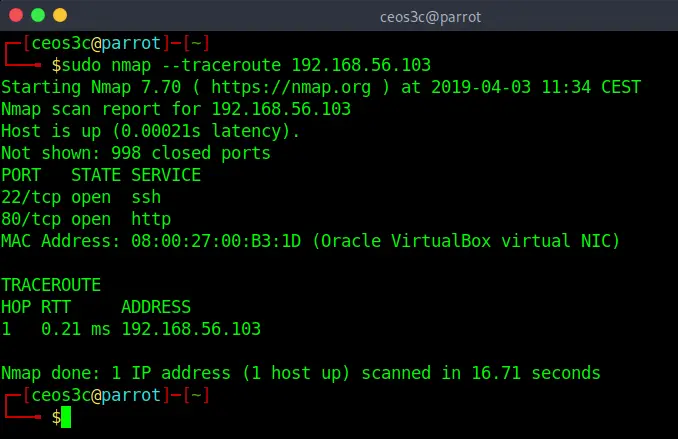The width and height of the screenshot is (678, 439).
Task: Click the green cursor block at prompt
Action: [66, 417]
